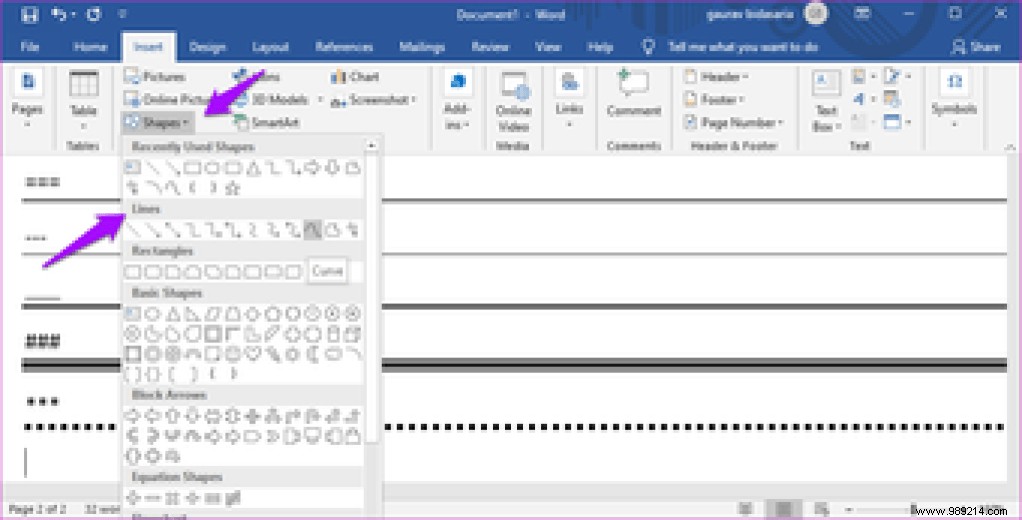
Task: Choose the Oval in Basic Shapes
Action: tap(153, 313)
